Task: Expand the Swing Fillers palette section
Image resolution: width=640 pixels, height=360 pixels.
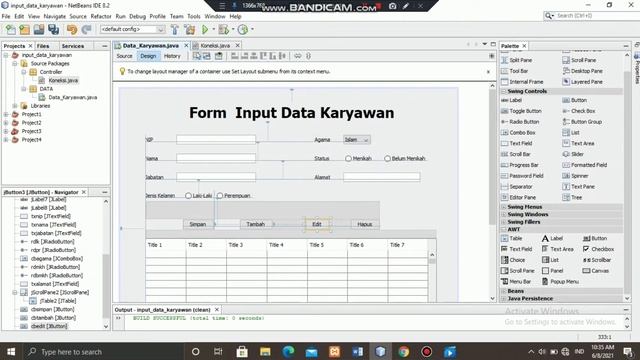Action: click(504, 222)
